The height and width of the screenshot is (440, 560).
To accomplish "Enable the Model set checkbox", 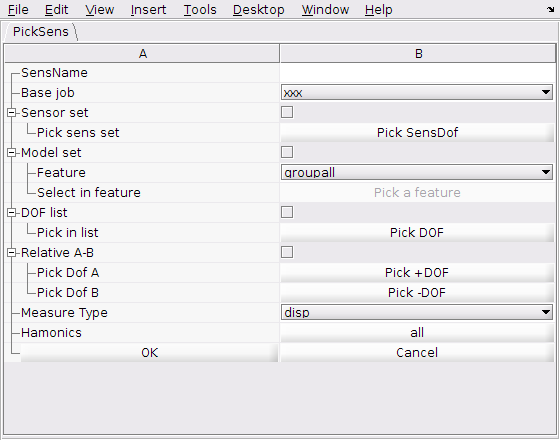I will [287, 152].
